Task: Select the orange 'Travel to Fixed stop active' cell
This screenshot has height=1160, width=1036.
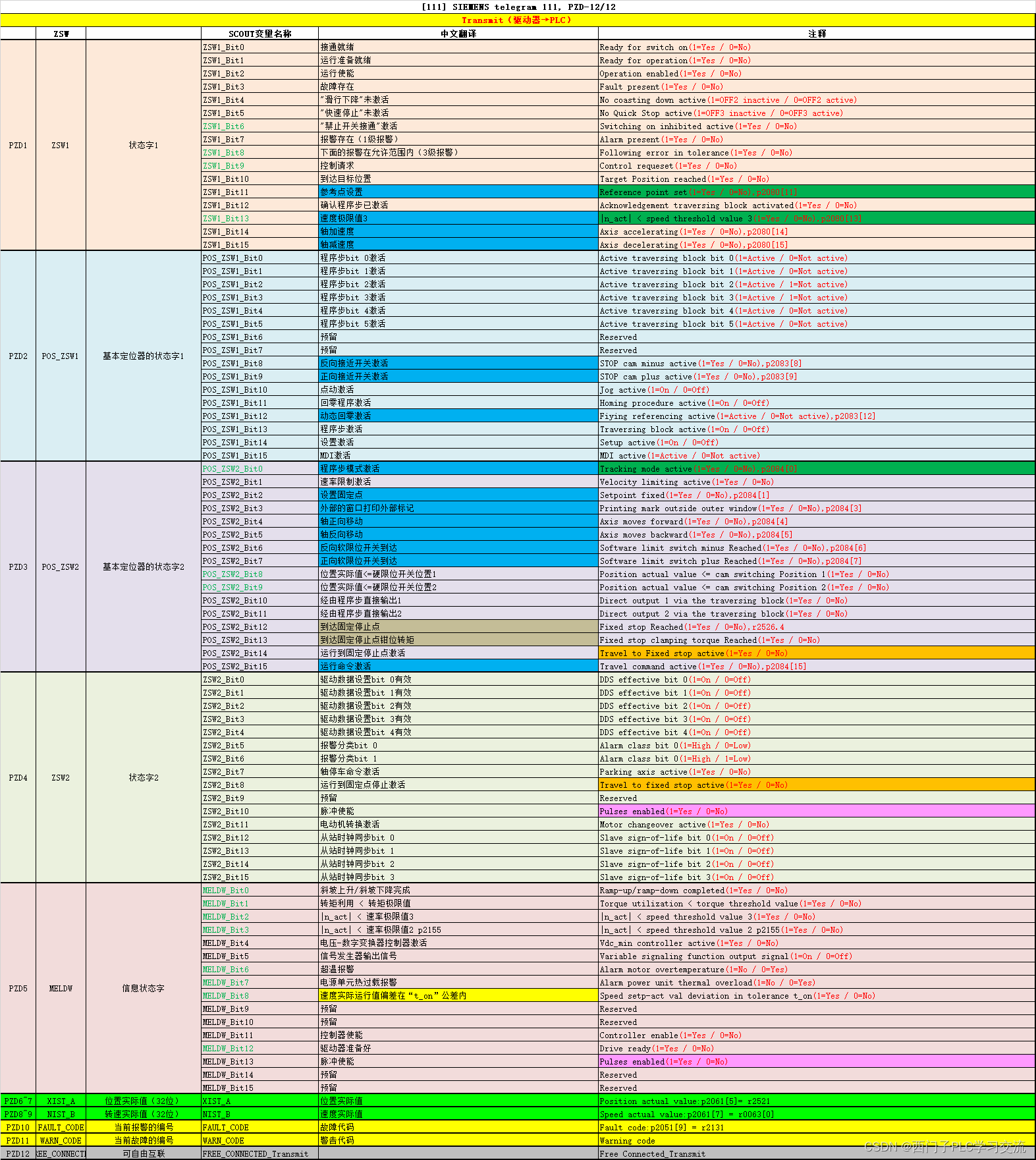Action: pyautogui.click(x=816, y=653)
